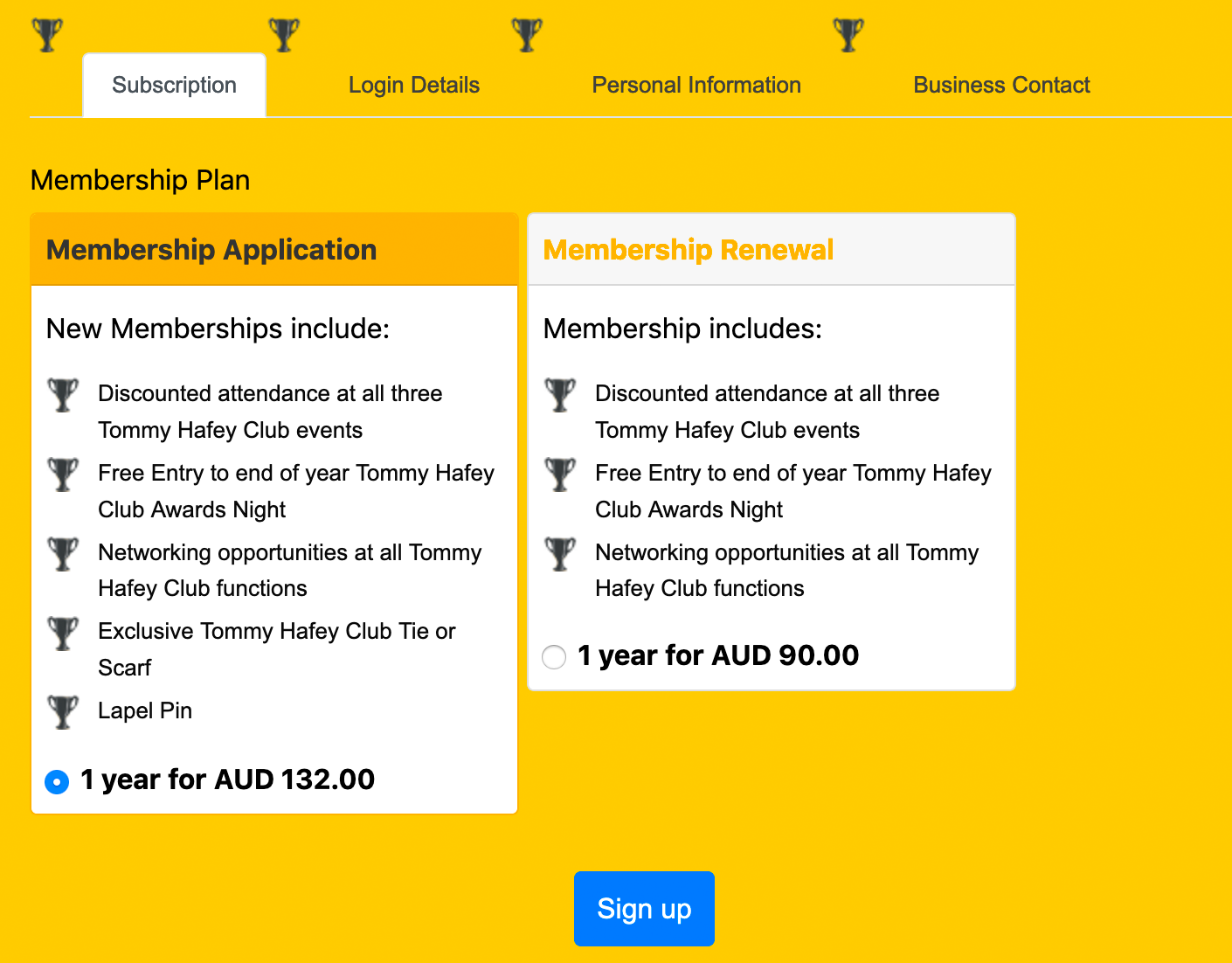1232x963 pixels.
Task: Click trophy beside Free Entry in Application card
Action: [63, 475]
